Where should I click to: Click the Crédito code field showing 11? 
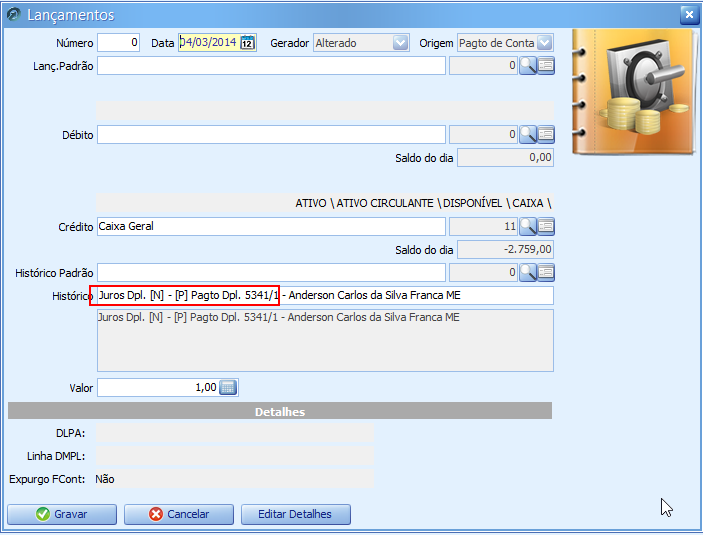tap(483, 226)
